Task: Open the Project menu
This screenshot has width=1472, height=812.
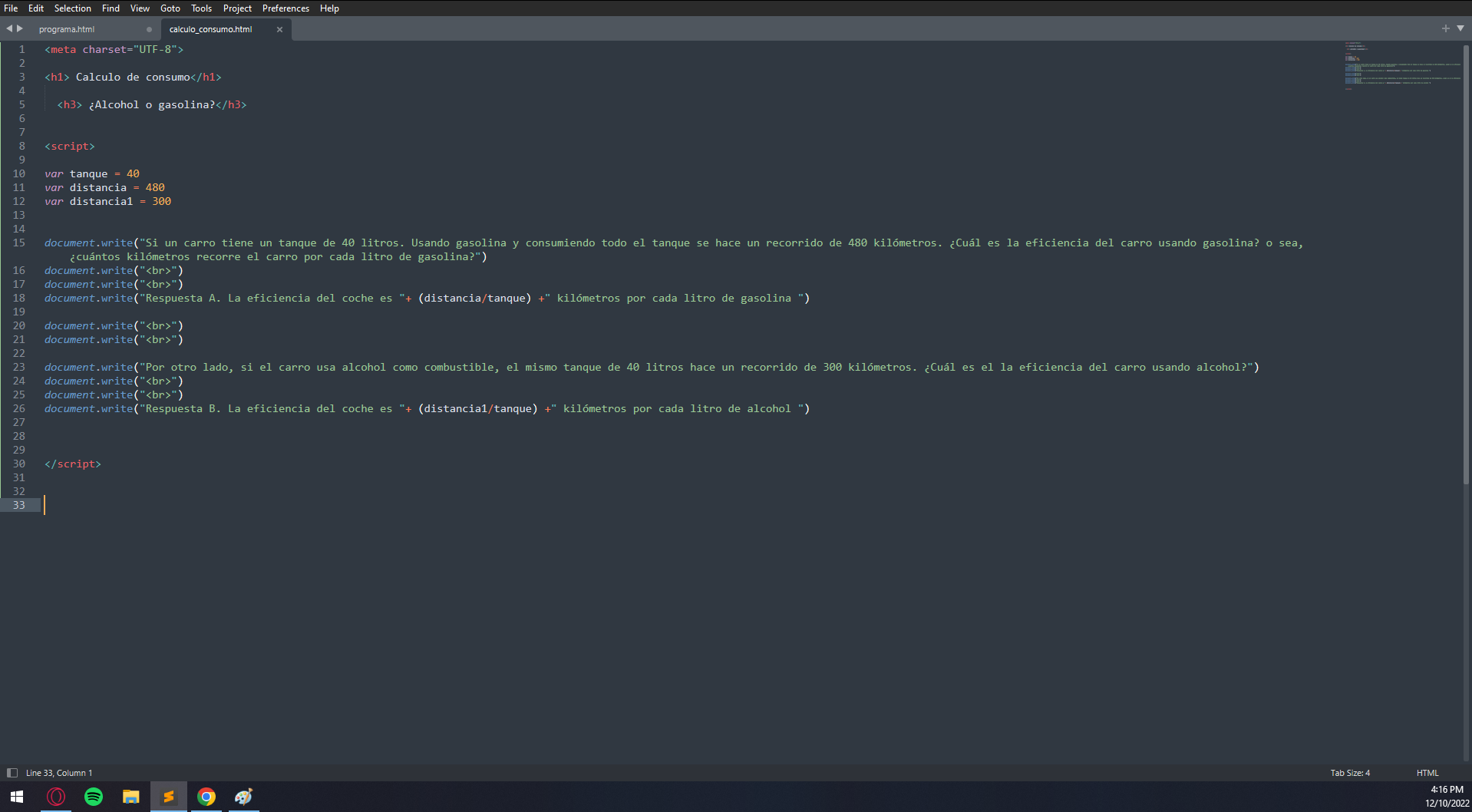Action: tap(237, 8)
